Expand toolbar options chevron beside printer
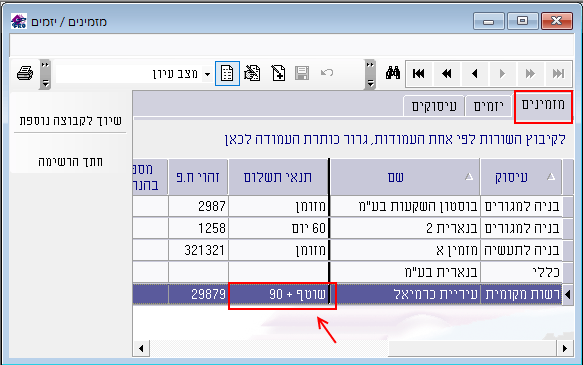The width and height of the screenshot is (583, 365). click(x=45, y=74)
